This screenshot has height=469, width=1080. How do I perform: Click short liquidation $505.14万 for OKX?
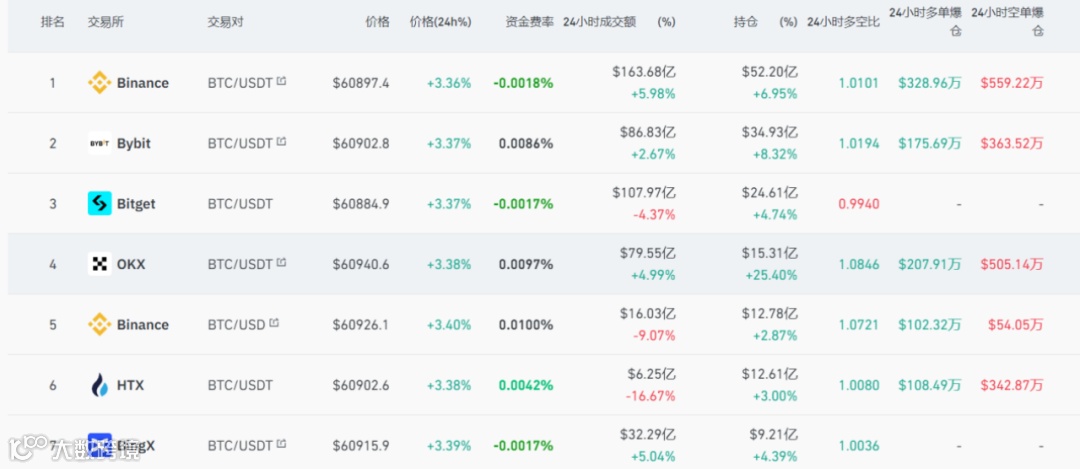(1012, 264)
